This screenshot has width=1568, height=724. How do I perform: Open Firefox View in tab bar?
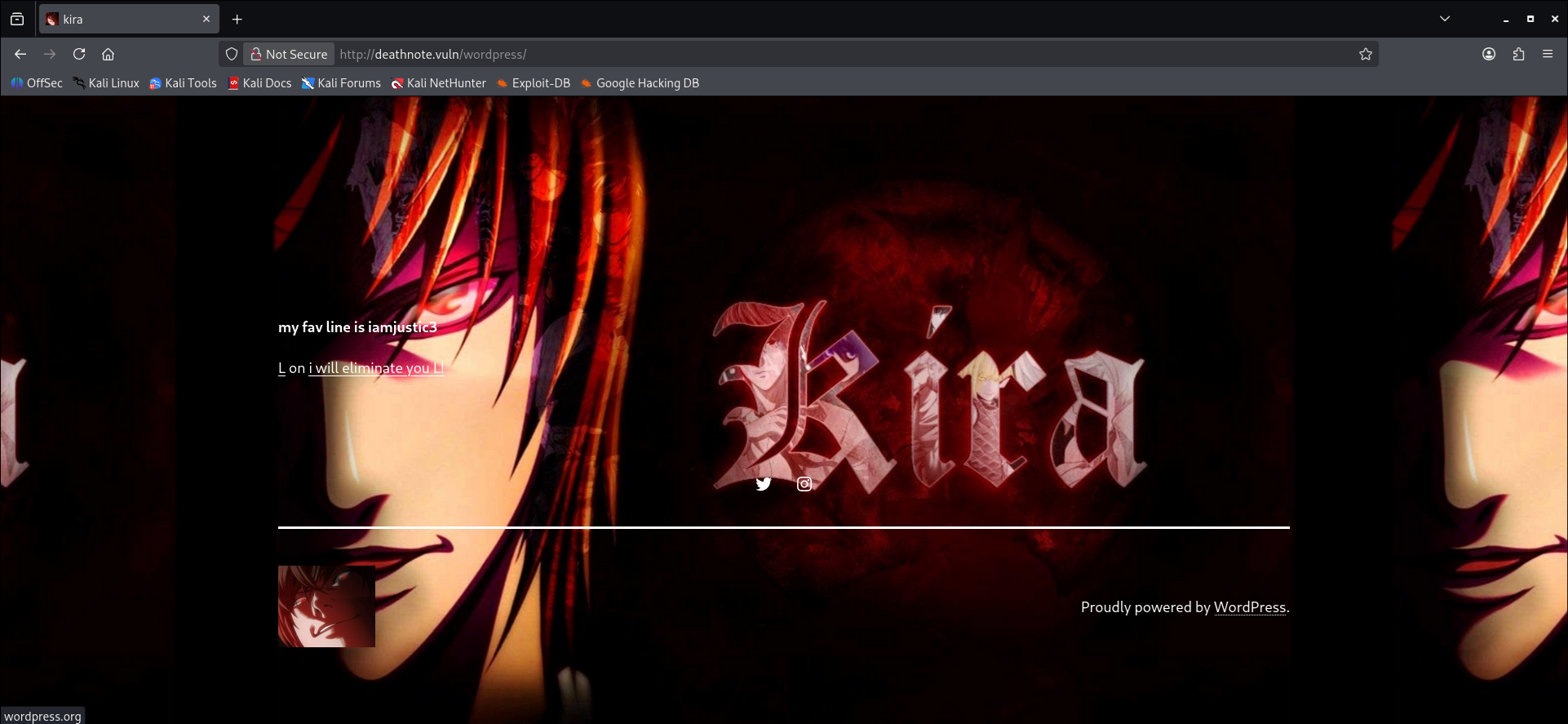pos(17,19)
